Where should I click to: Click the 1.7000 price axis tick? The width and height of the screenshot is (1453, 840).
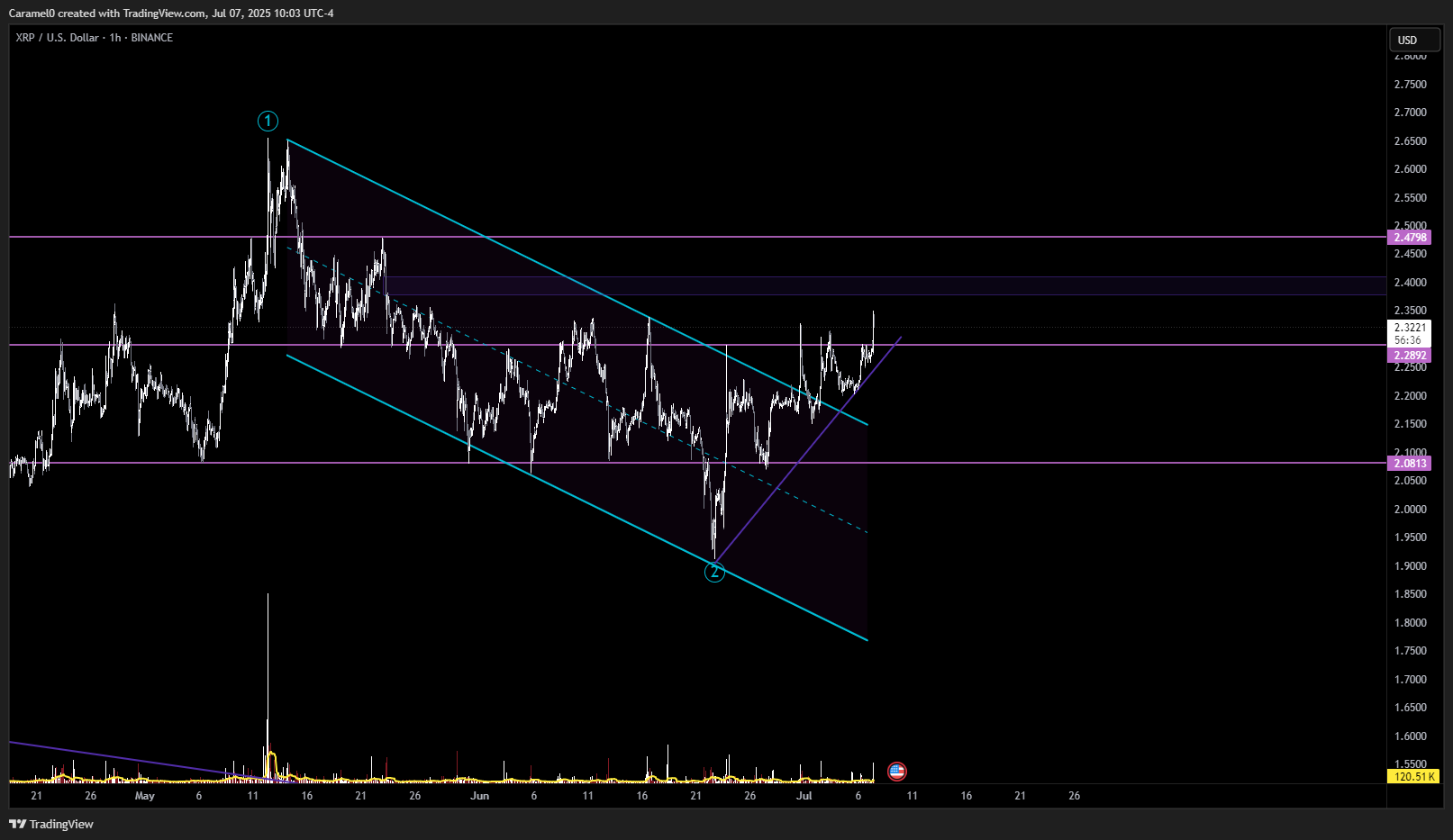pyautogui.click(x=1411, y=680)
